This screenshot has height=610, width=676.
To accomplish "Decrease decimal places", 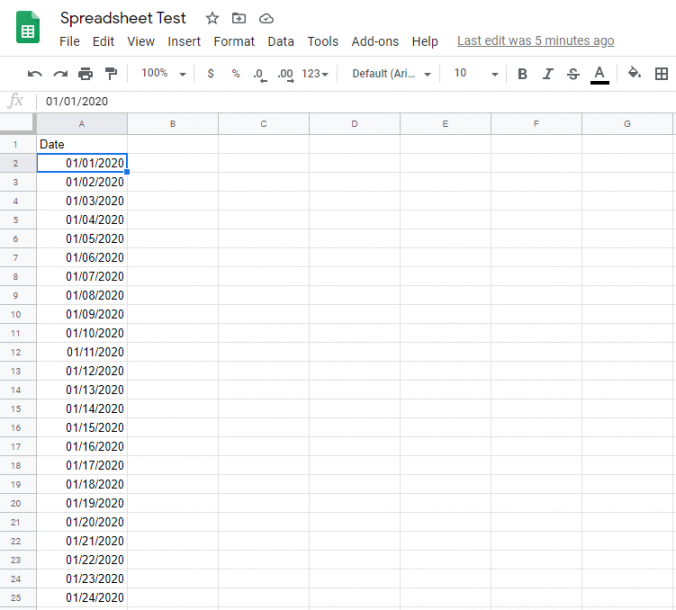I will tap(260, 75).
